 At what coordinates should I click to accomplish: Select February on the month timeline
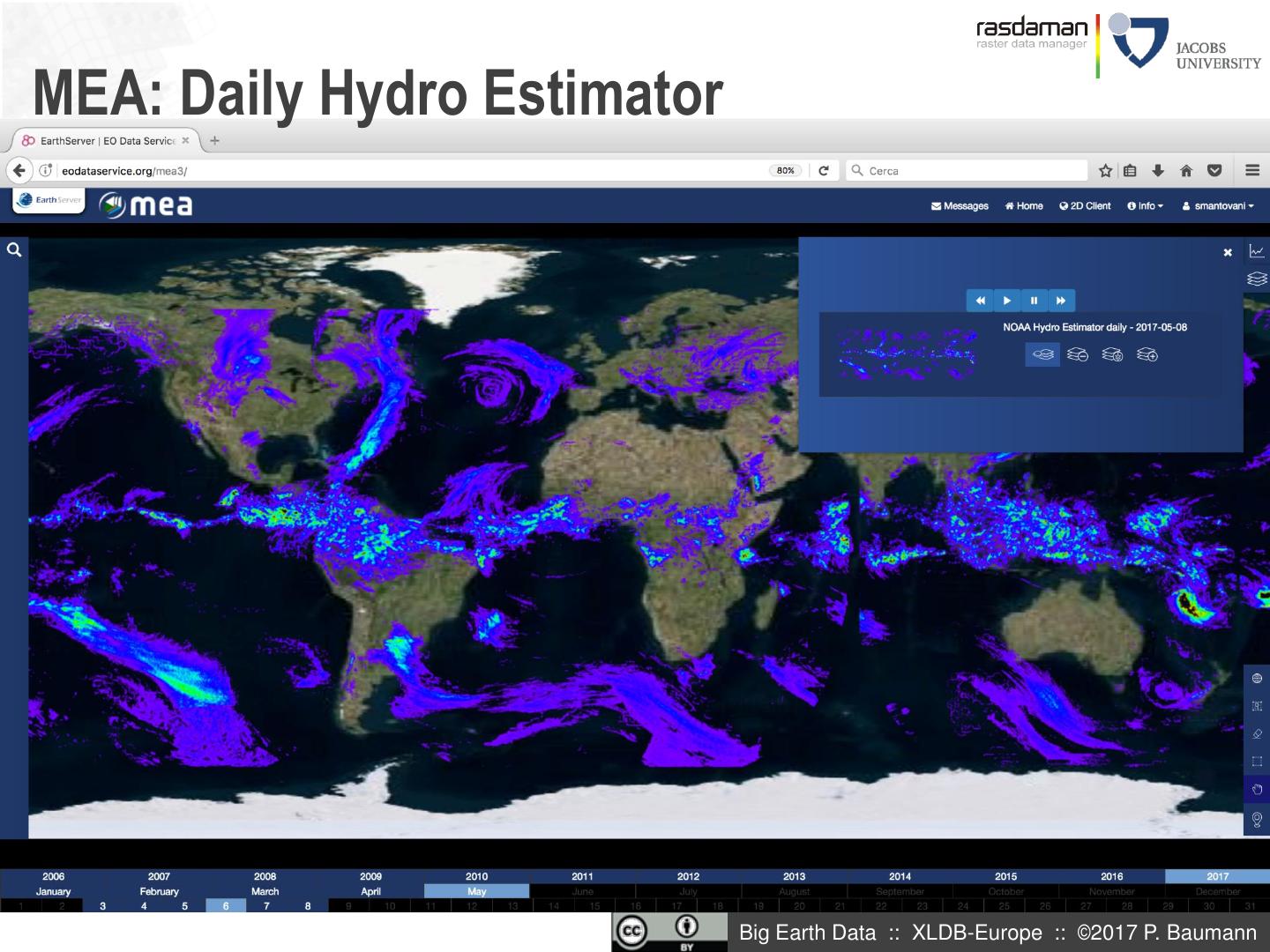159,891
